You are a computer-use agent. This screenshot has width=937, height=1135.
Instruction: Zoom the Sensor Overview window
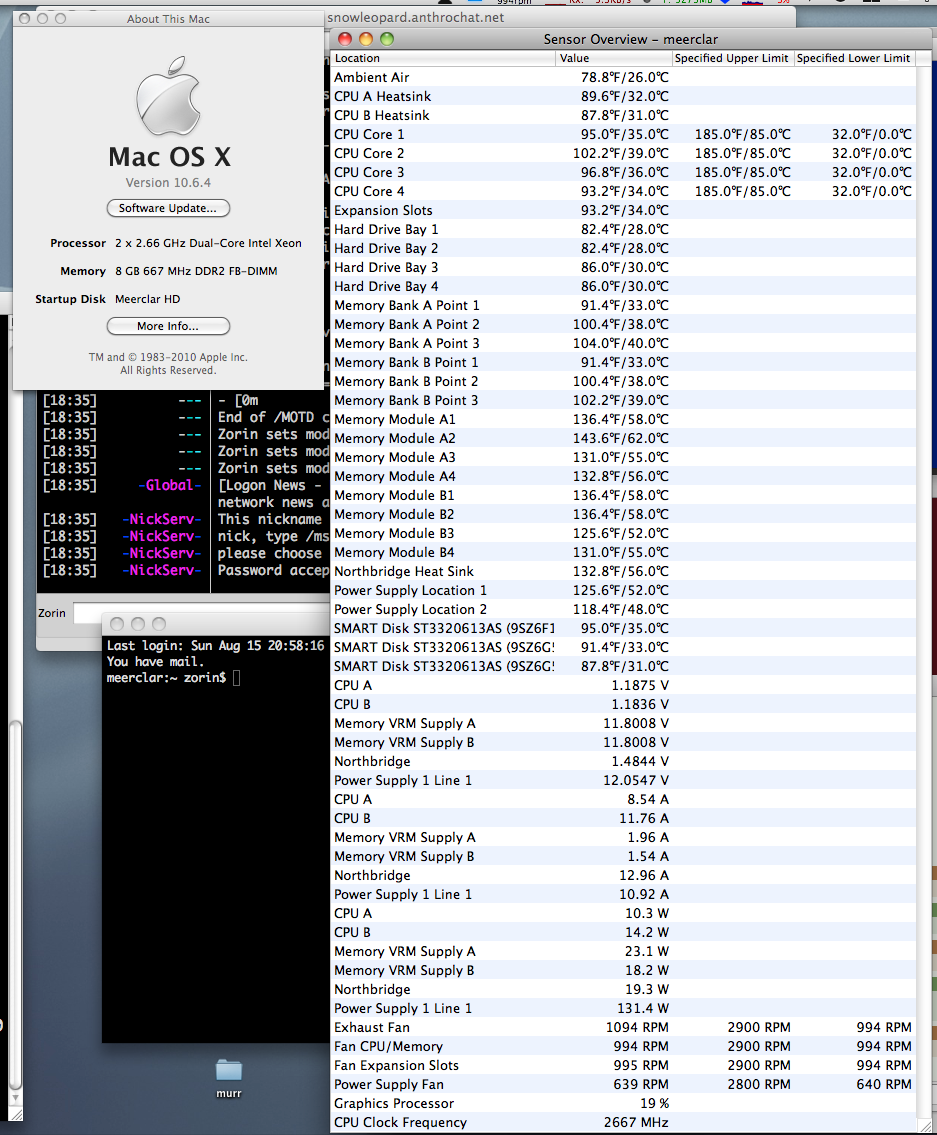pos(387,39)
